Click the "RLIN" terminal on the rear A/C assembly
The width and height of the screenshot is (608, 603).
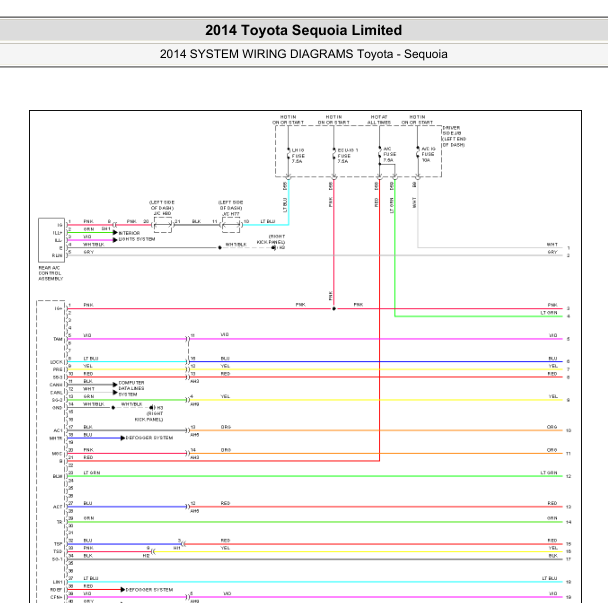[57, 256]
